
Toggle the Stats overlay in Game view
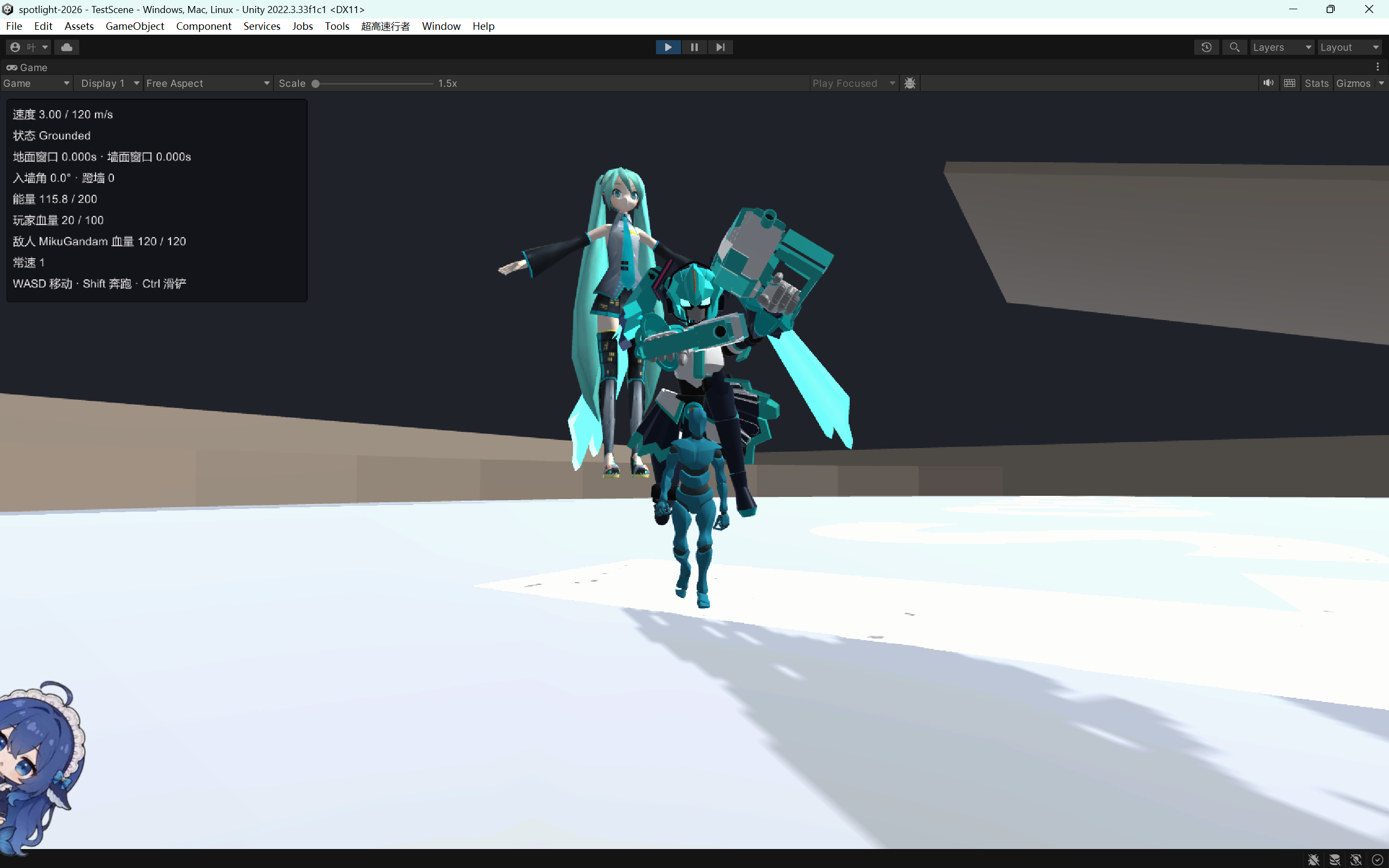pos(1317,83)
